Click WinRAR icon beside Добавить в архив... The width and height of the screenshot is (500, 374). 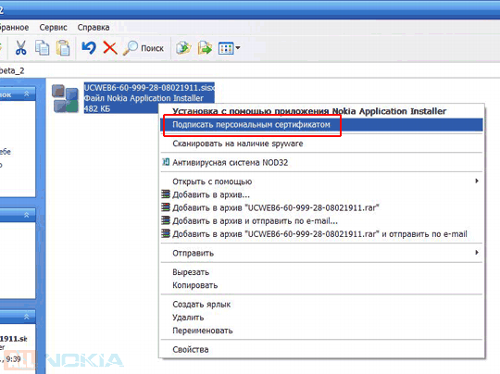[x=166, y=194]
